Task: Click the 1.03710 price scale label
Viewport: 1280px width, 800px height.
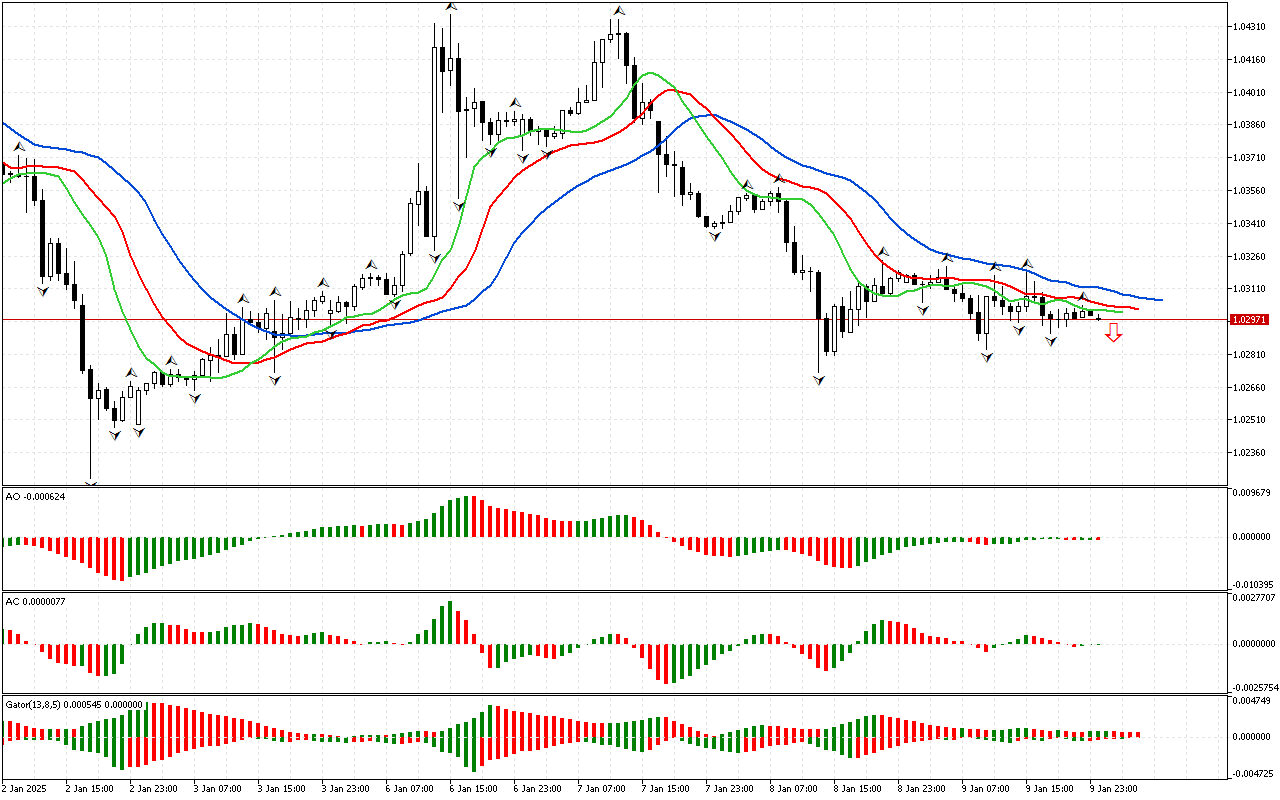Action: [1250, 158]
